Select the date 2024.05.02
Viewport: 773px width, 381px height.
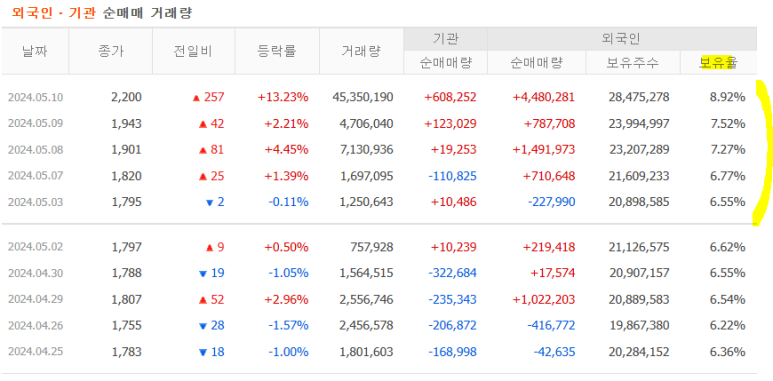pos(35,247)
